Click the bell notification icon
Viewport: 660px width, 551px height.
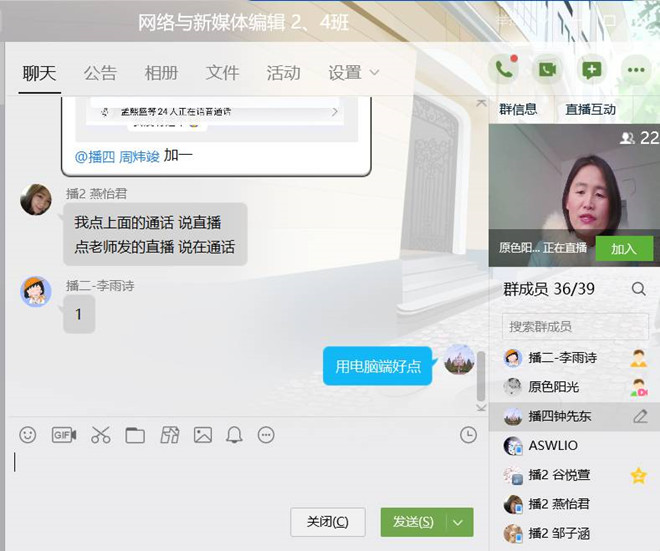(234, 435)
